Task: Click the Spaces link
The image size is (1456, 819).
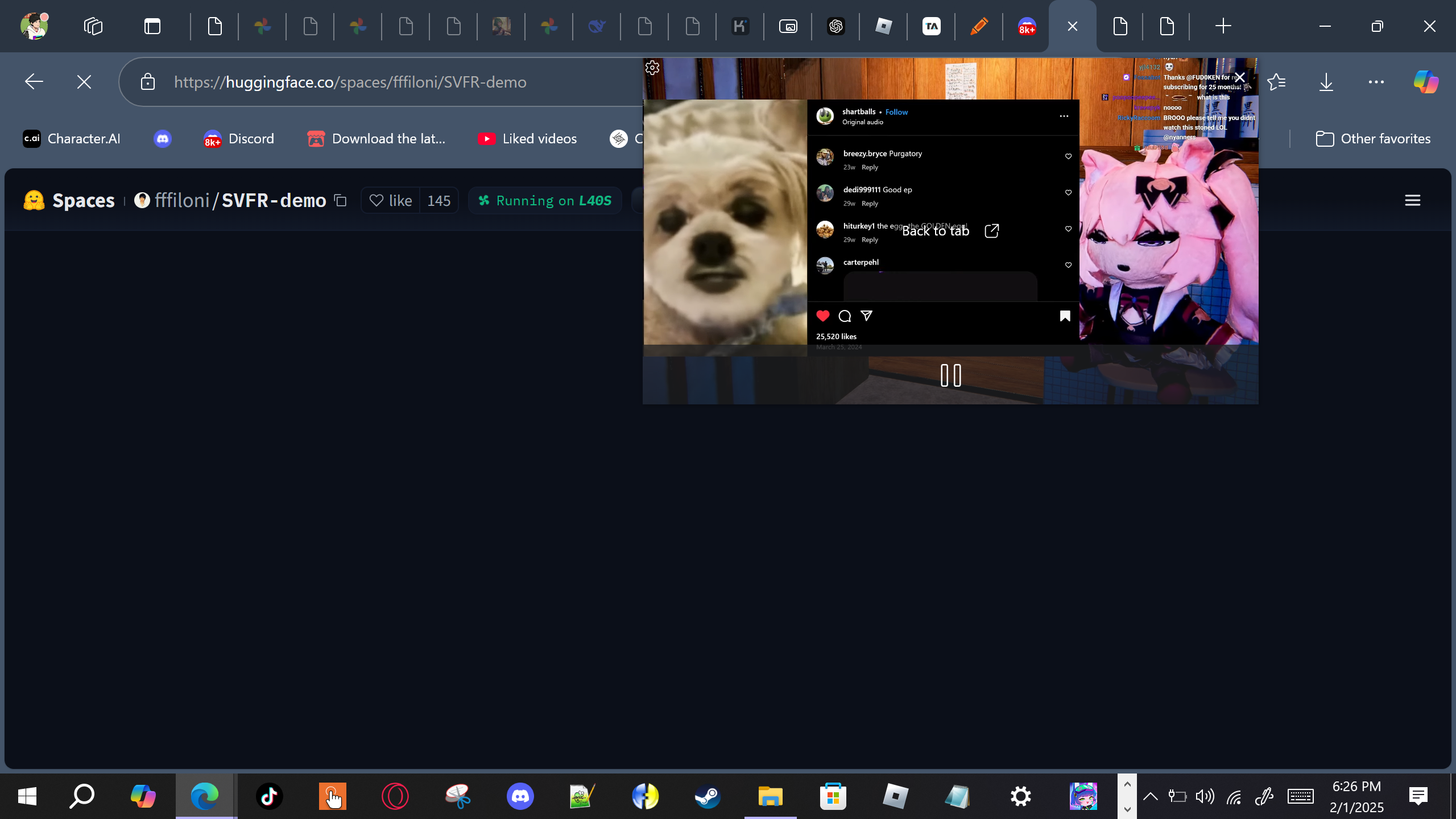Action: click(x=83, y=201)
